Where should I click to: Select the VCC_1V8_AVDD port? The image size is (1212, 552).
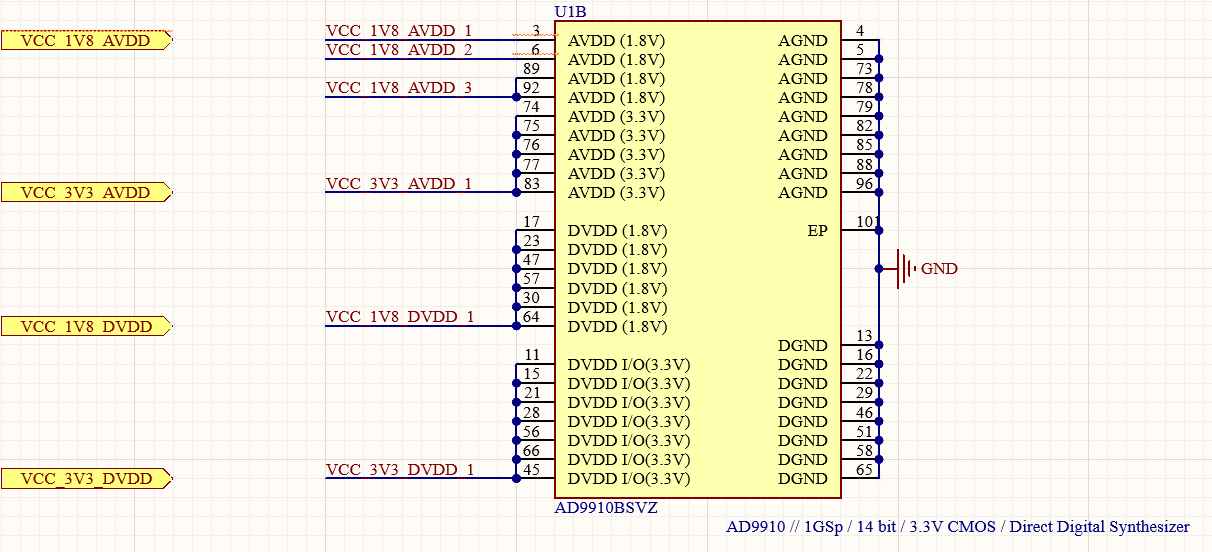pos(87,40)
